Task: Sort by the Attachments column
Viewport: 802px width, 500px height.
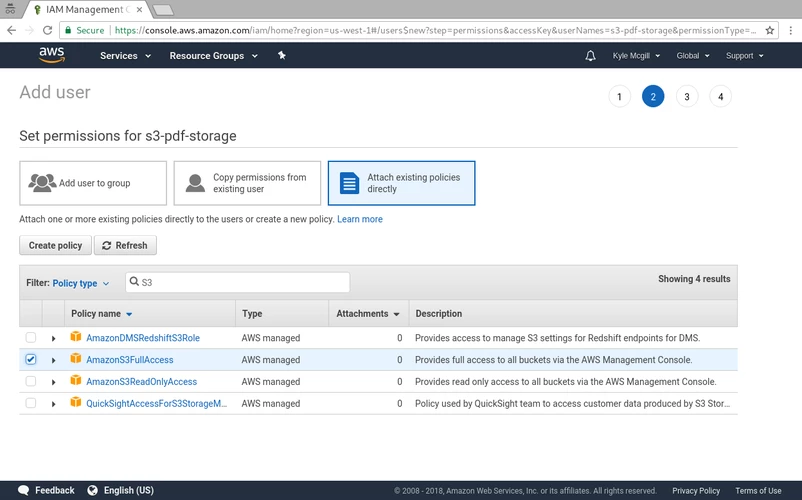Action: click(x=368, y=313)
